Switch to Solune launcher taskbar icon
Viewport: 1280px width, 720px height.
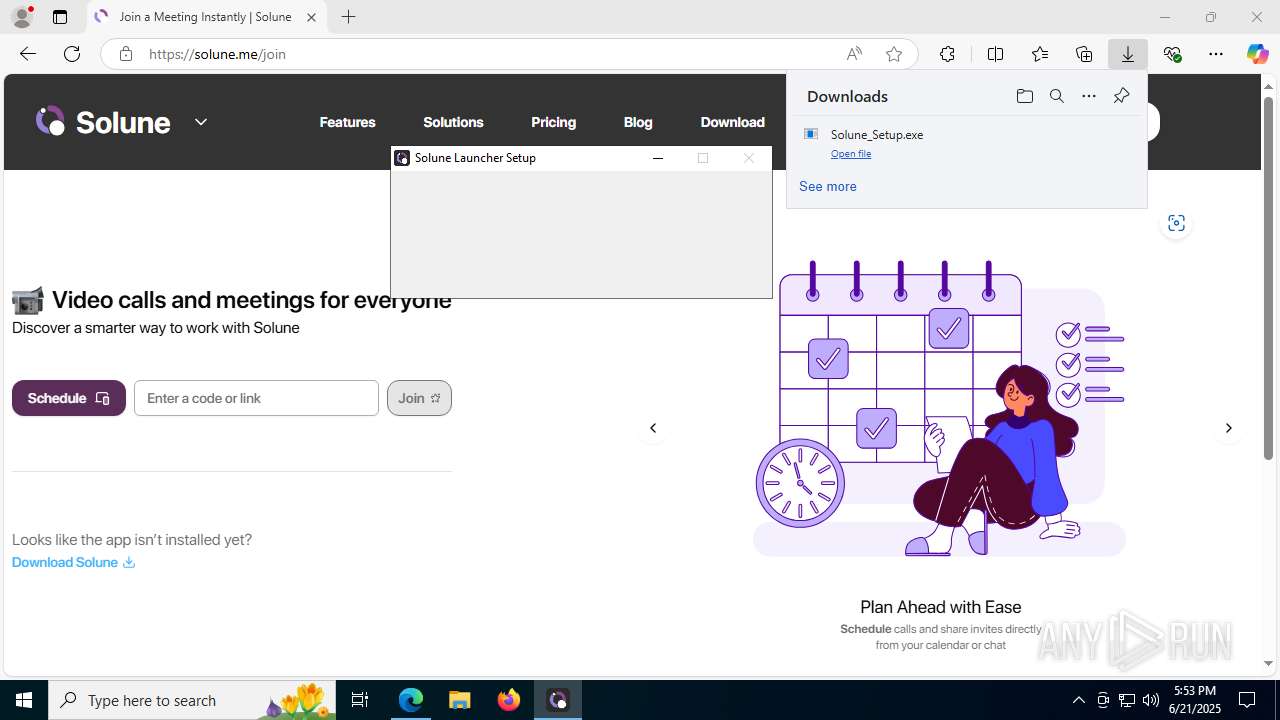pos(558,700)
